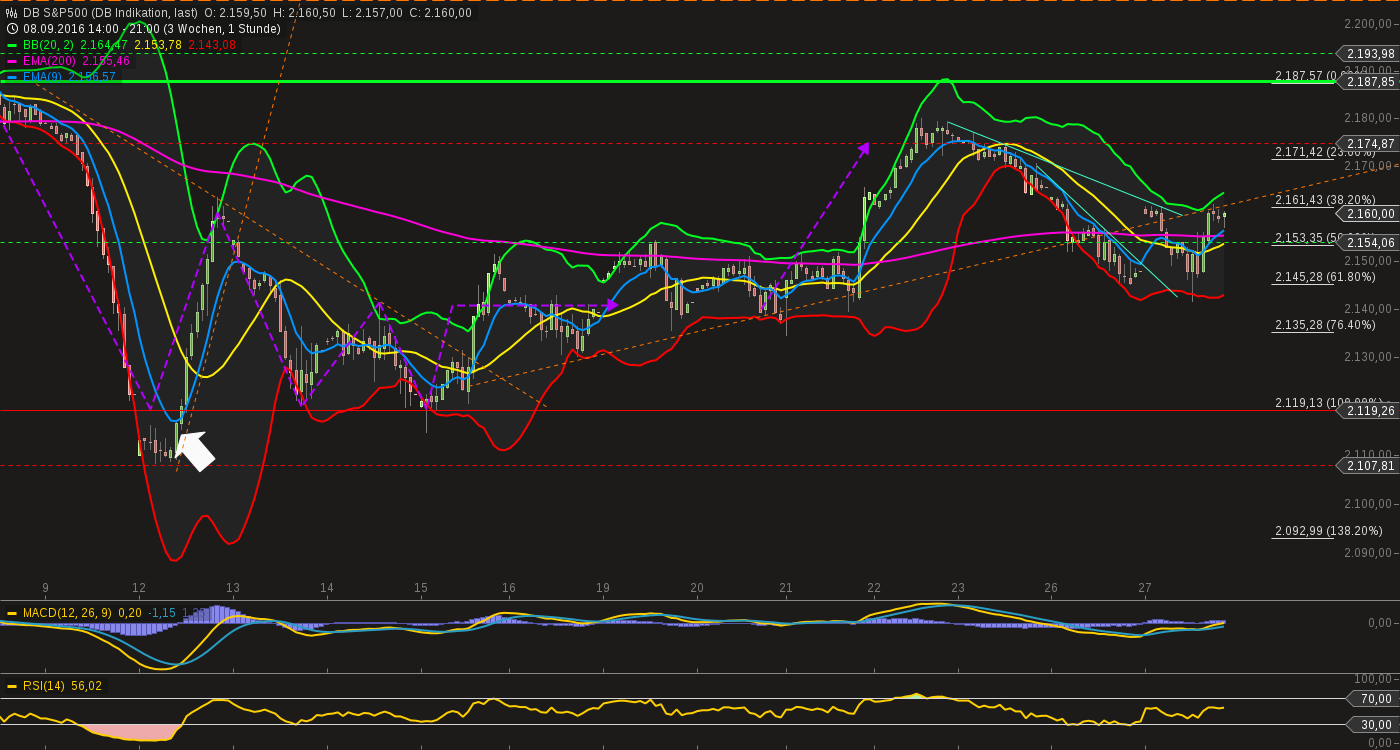This screenshot has height=750, width=1400.
Task: Click the 2.187,85 price marker on the axis
Action: click(x=1366, y=81)
